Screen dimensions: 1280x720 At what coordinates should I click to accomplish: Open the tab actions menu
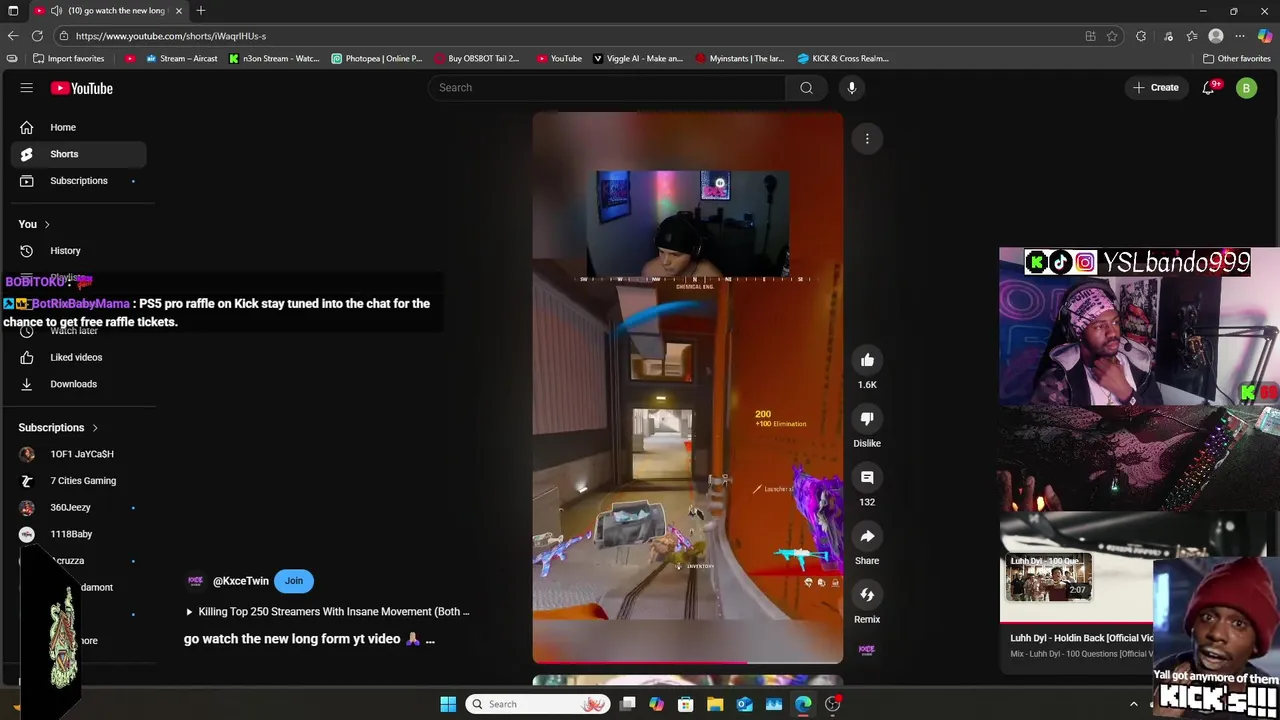point(14,11)
